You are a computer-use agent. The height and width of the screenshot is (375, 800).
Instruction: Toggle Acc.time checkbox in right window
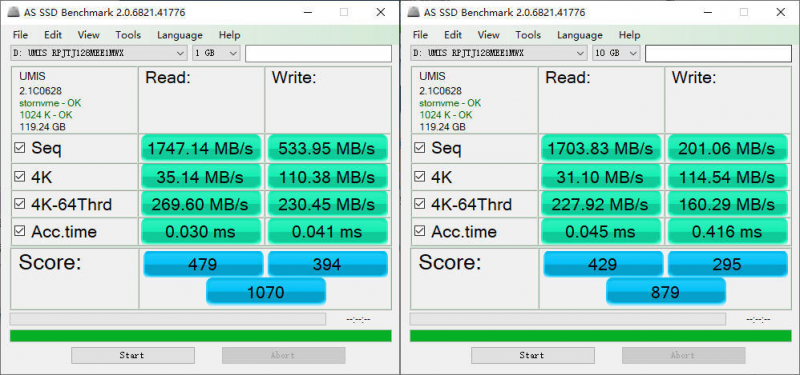[x=419, y=231]
